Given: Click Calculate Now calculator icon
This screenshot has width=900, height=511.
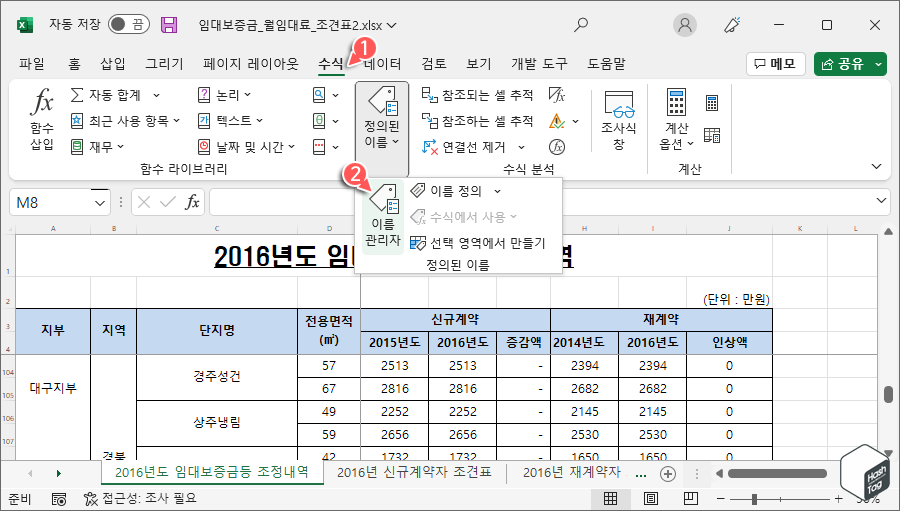Looking at the screenshot, I should pyautogui.click(x=712, y=103).
